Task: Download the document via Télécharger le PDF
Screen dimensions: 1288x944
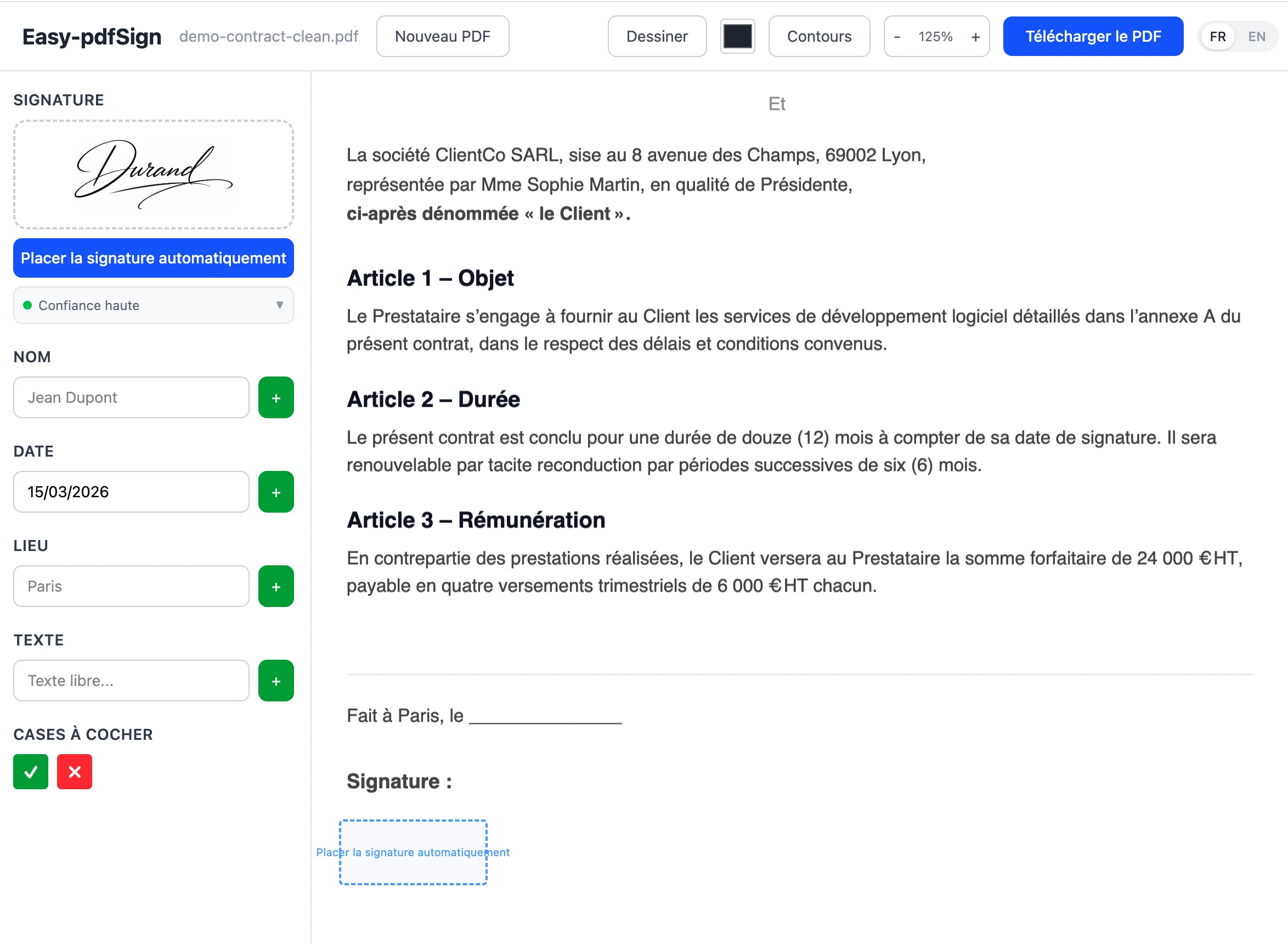Action: (1093, 37)
